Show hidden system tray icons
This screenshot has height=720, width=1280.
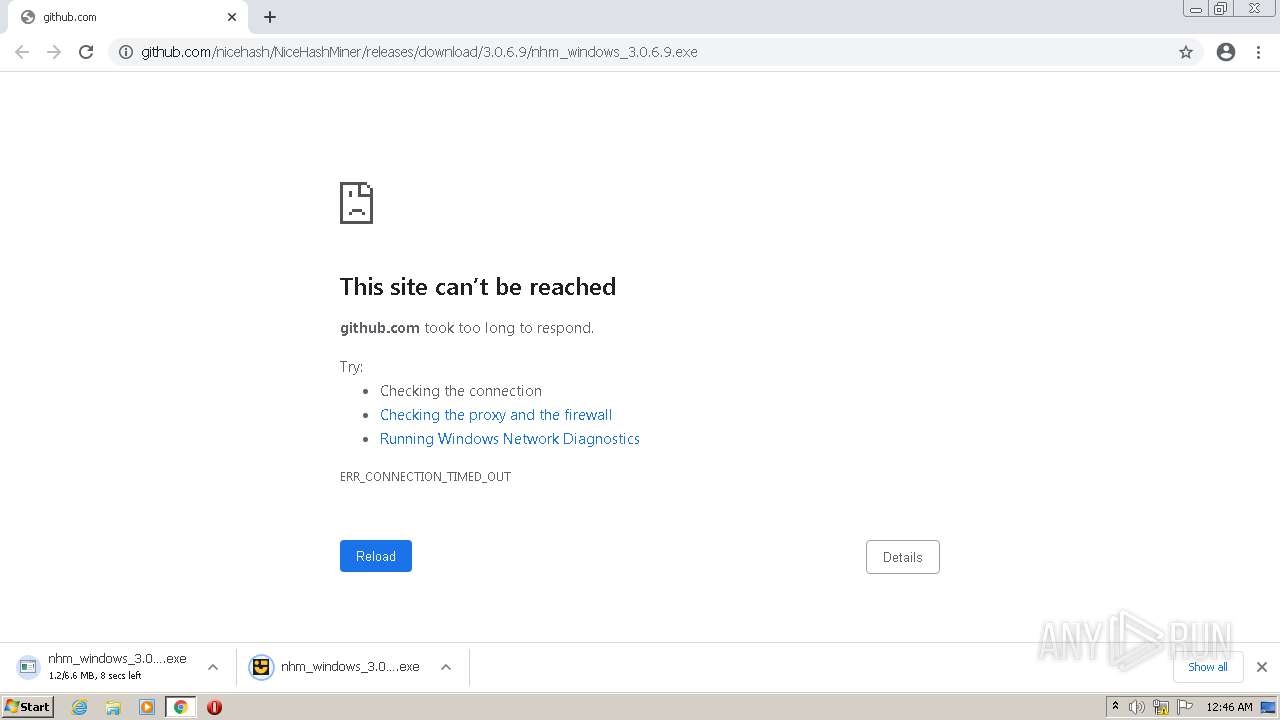click(x=1115, y=707)
